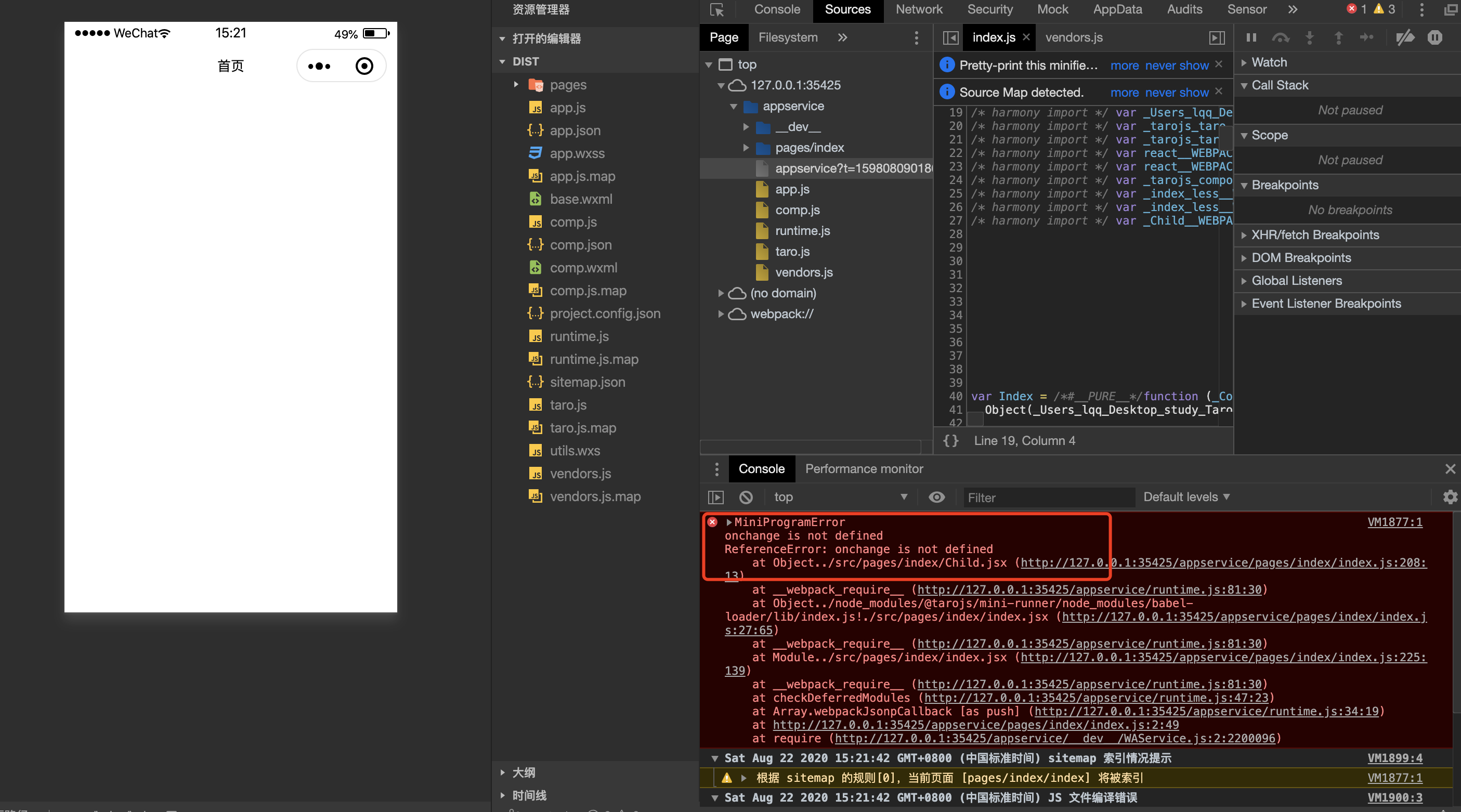Click the mini program capsule record icon

364,67
